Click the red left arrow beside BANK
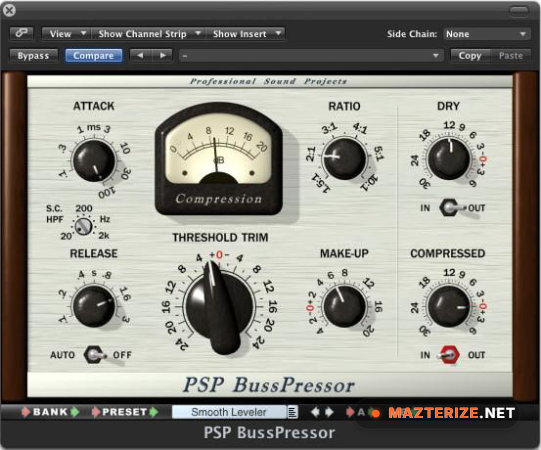Viewport: 541px width, 450px height. click(x=26, y=412)
